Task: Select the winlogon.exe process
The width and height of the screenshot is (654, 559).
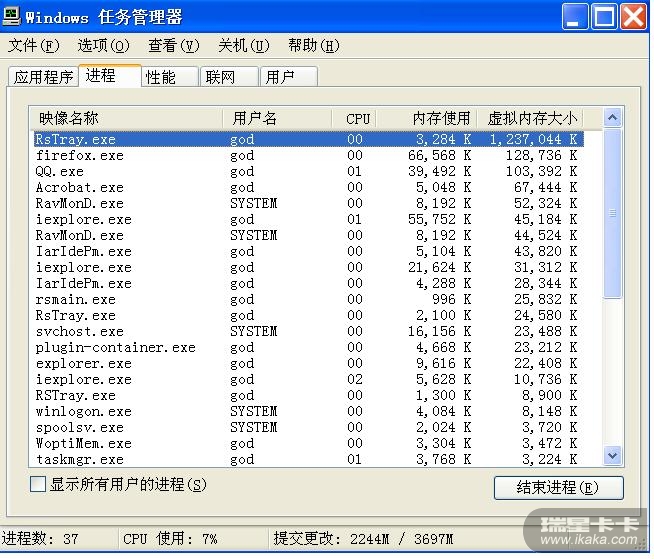Action: pos(308,411)
